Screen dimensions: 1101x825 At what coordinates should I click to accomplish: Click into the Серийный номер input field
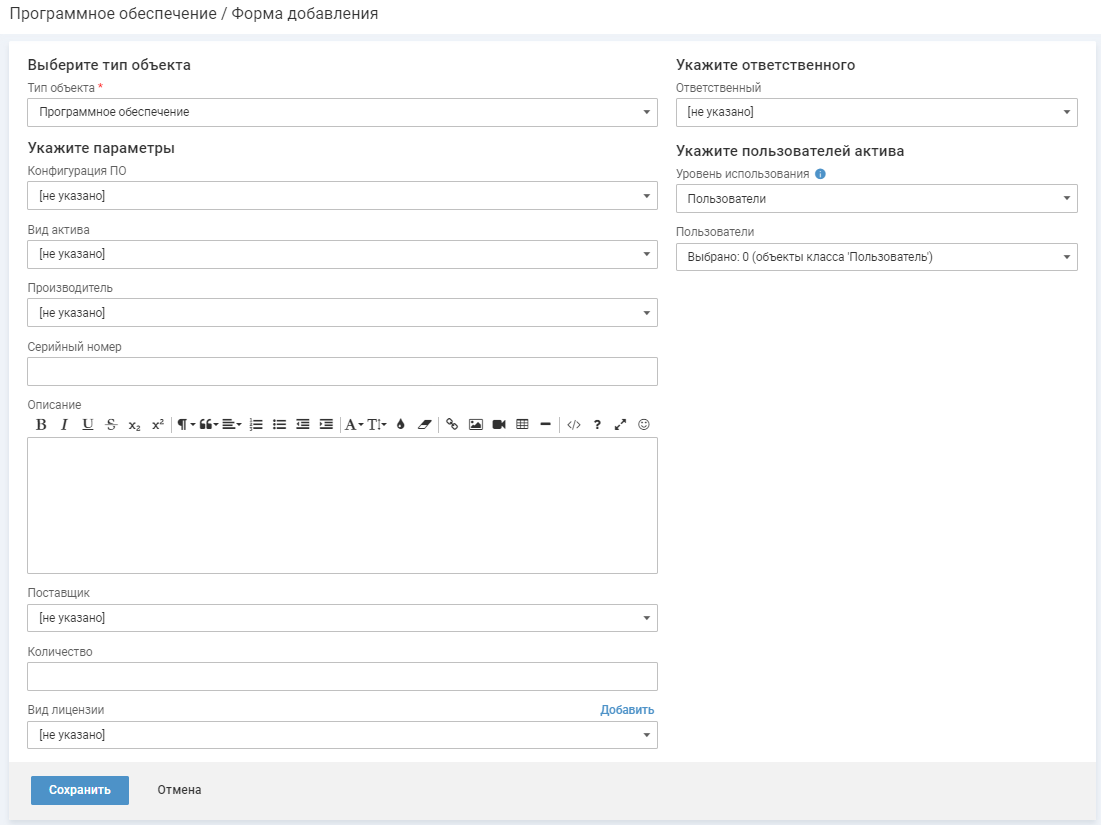342,372
